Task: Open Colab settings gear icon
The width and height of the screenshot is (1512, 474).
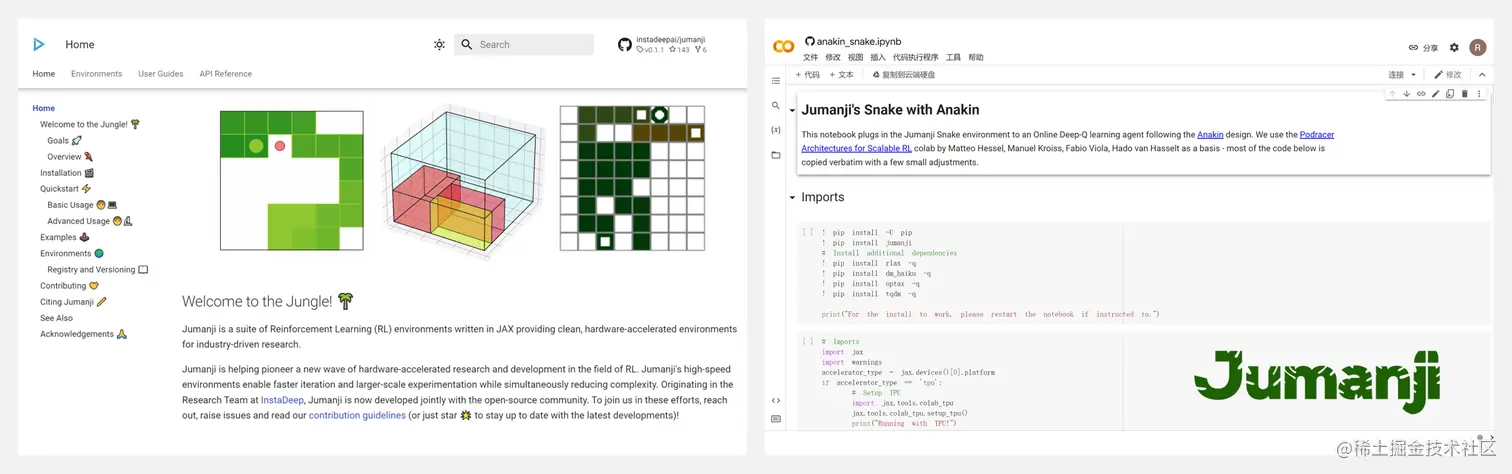Action: (1454, 47)
